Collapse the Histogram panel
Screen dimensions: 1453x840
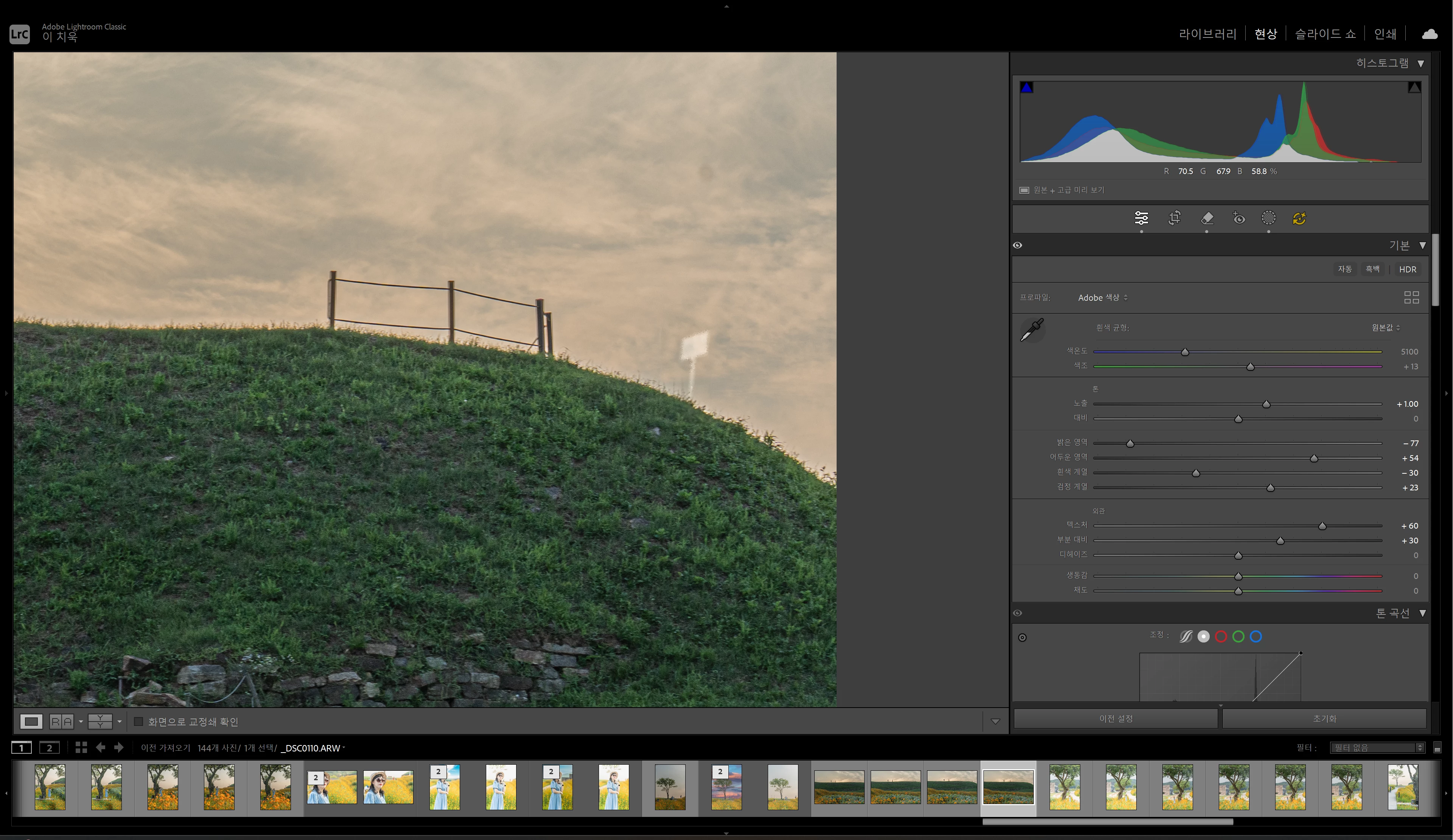[x=1421, y=64]
